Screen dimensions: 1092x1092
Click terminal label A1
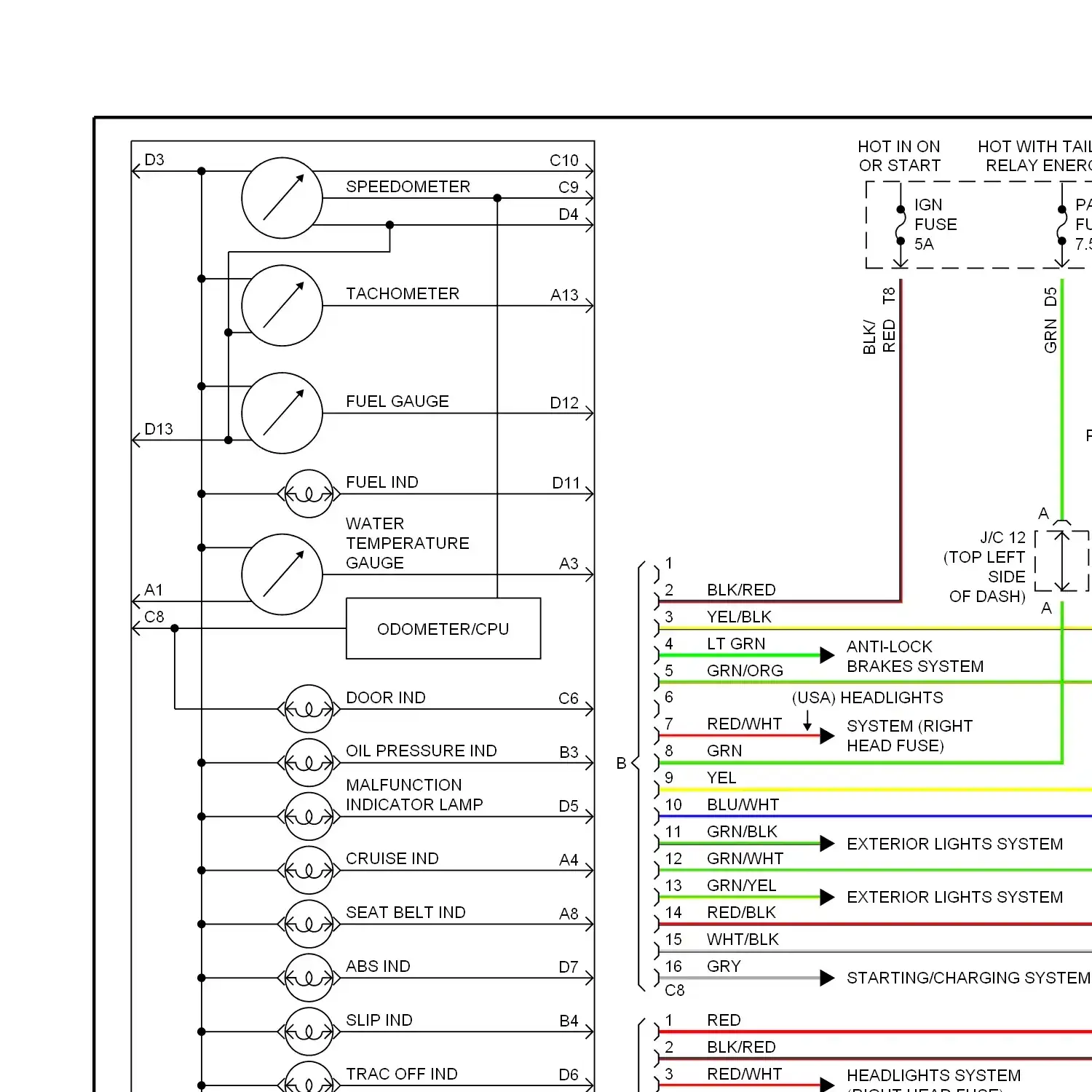(154, 590)
